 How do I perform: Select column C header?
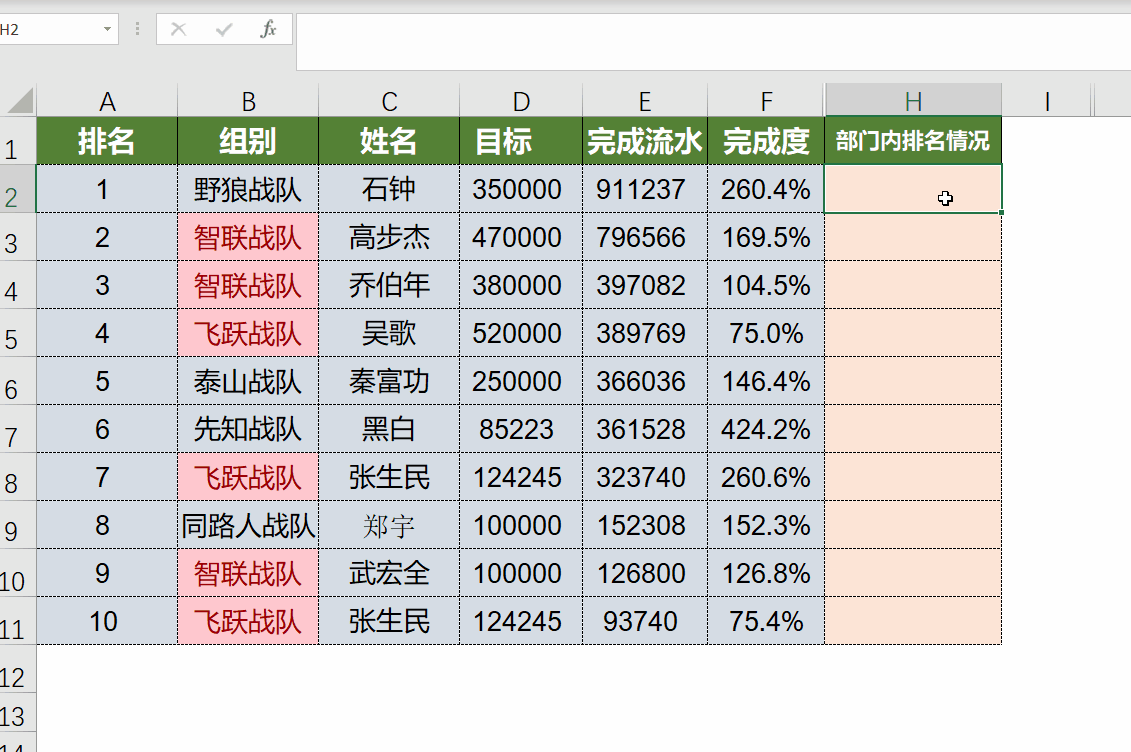tap(389, 101)
